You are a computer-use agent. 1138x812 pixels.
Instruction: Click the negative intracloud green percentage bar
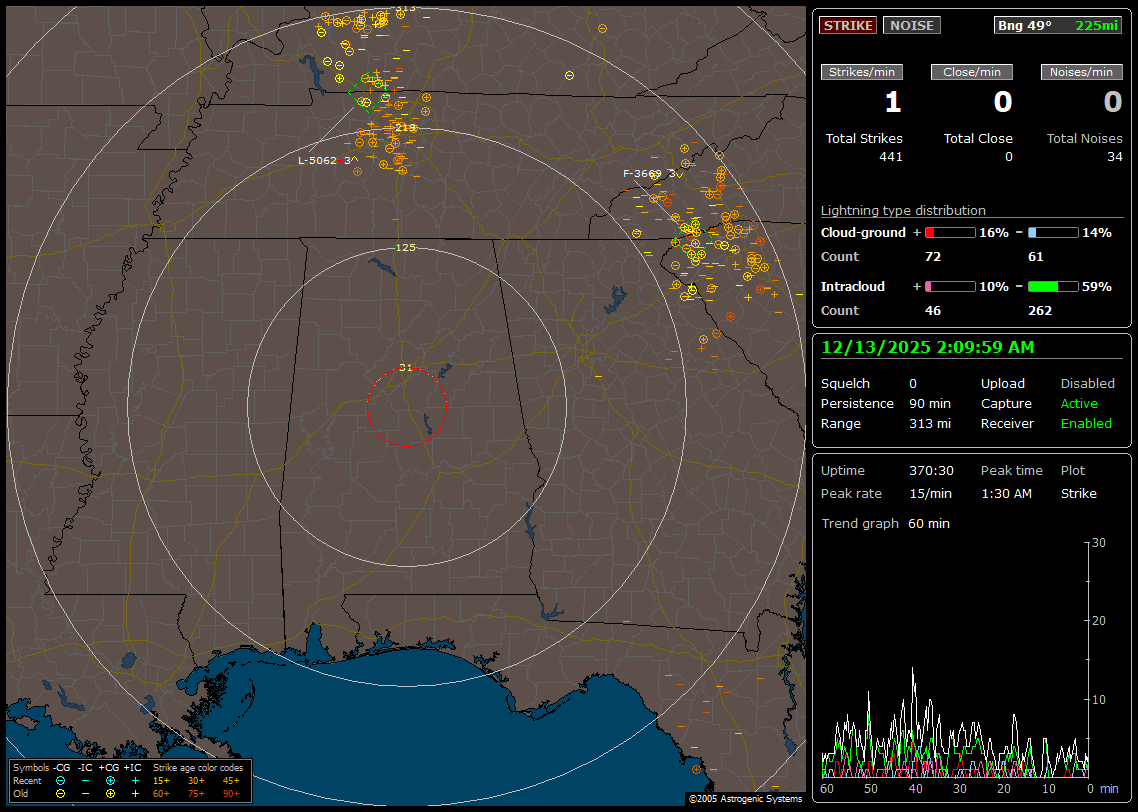(1052, 287)
